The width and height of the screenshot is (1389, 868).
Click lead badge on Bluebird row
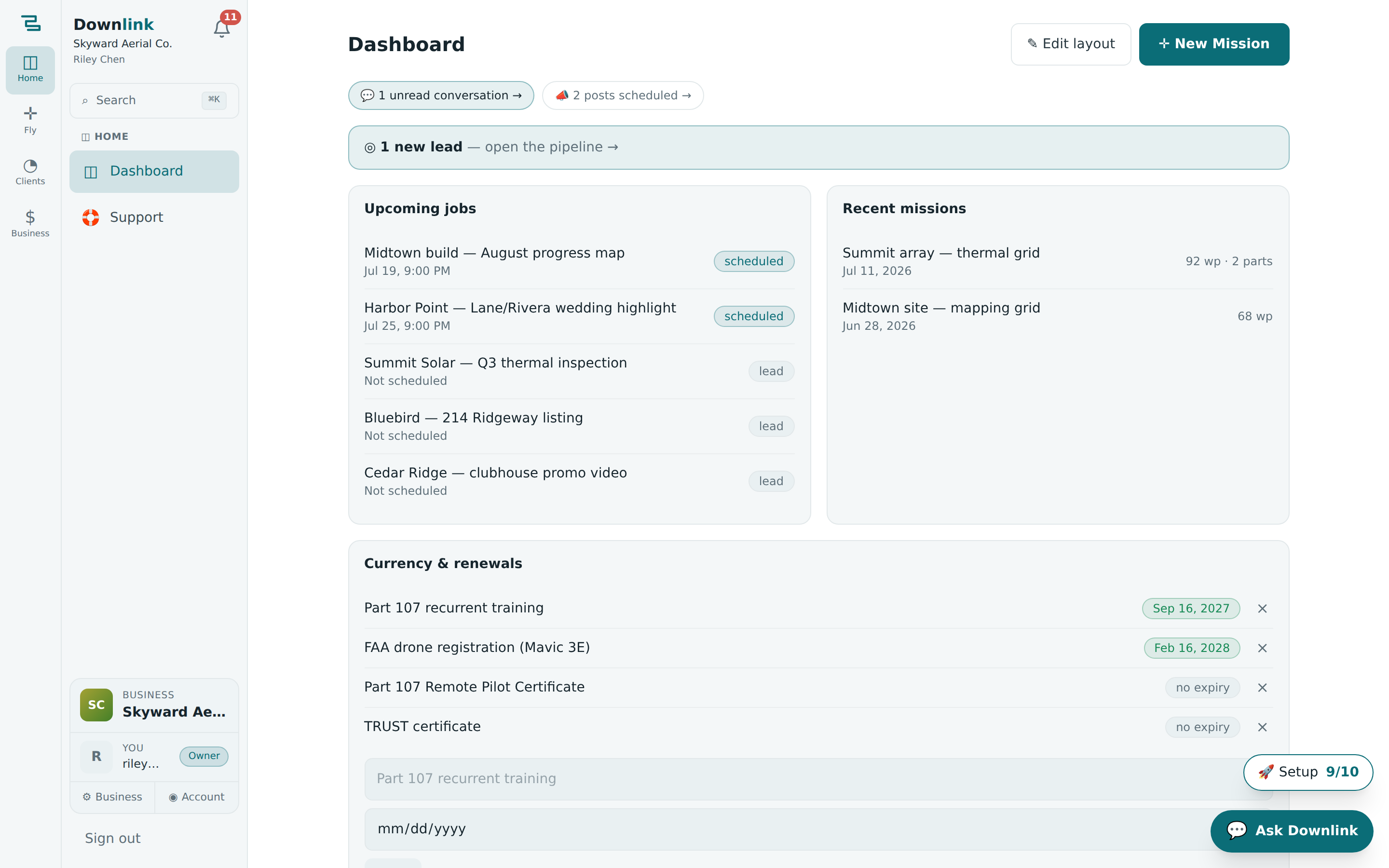[x=771, y=427]
